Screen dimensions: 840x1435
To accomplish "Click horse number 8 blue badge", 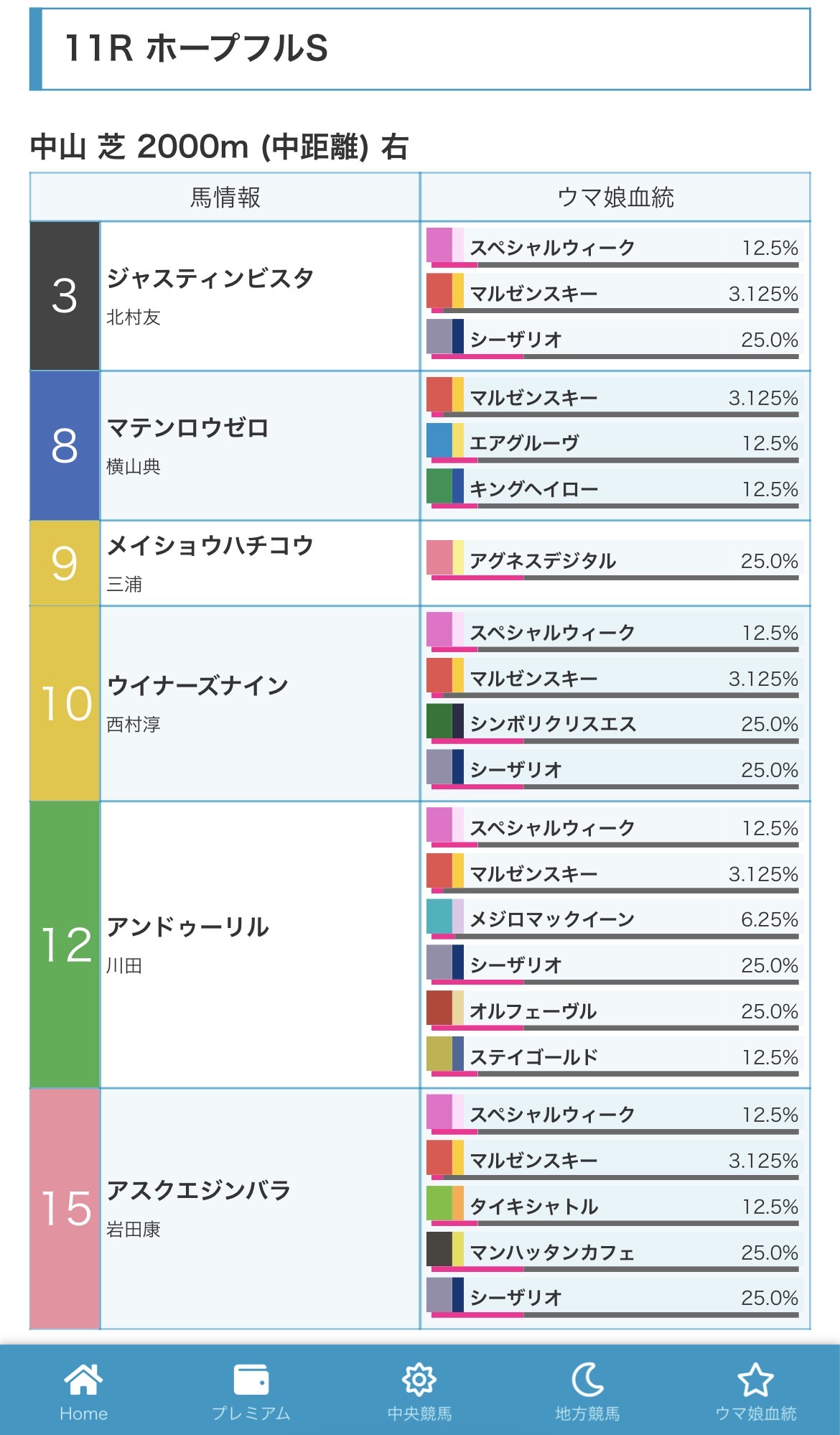I will pyautogui.click(x=65, y=445).
